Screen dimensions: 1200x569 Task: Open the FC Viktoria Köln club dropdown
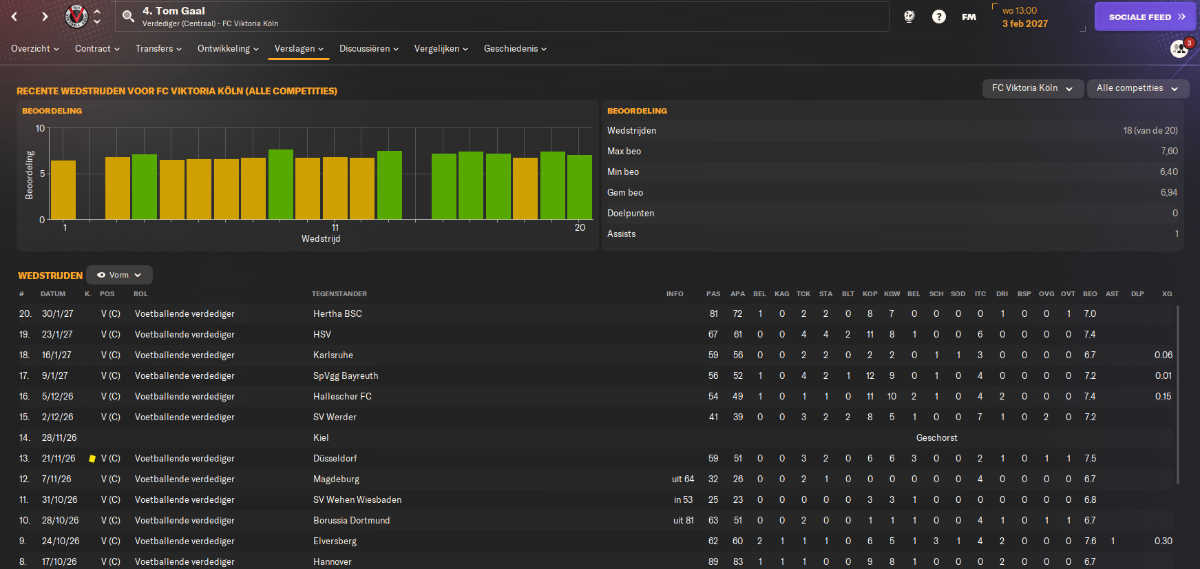click(x=1033, y=89)
